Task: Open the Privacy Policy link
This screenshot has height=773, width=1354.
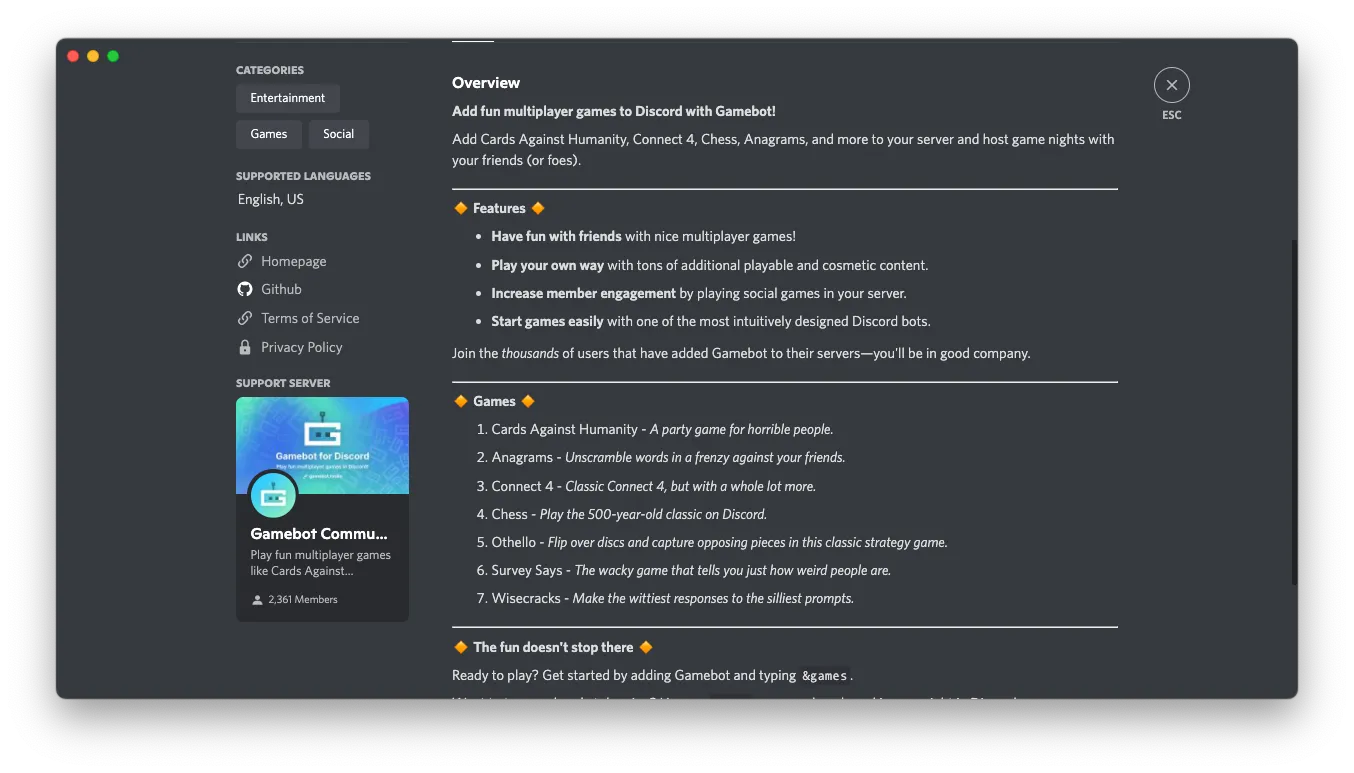Action: point(302,347)
